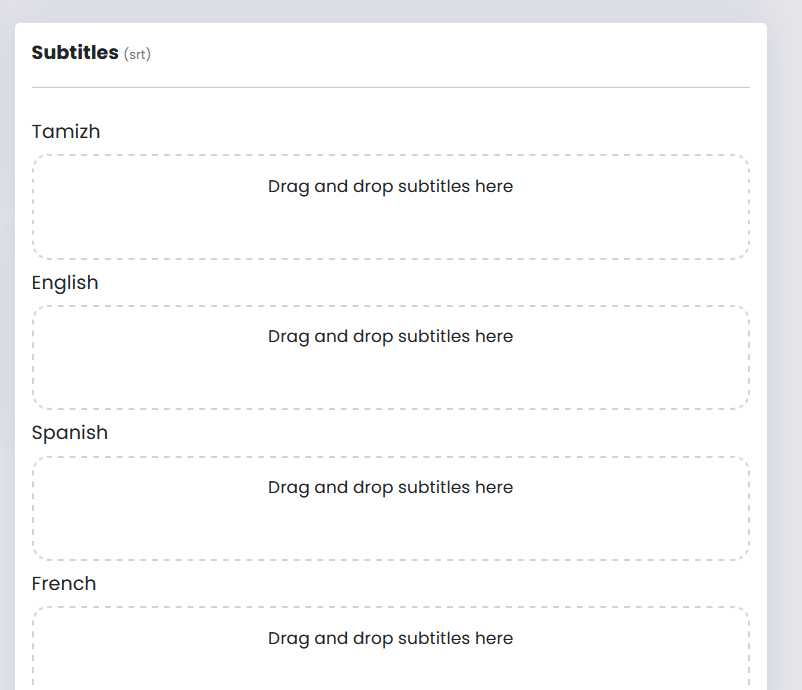Click "Drag and drop subtitles here" under English
The image size is (802, 690).
click(390, 337)
